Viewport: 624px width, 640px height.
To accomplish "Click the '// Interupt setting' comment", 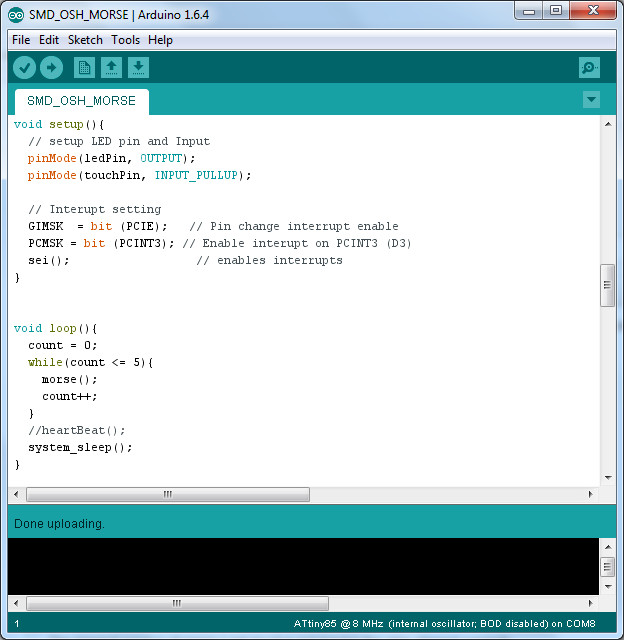I will tap(95, 209).
